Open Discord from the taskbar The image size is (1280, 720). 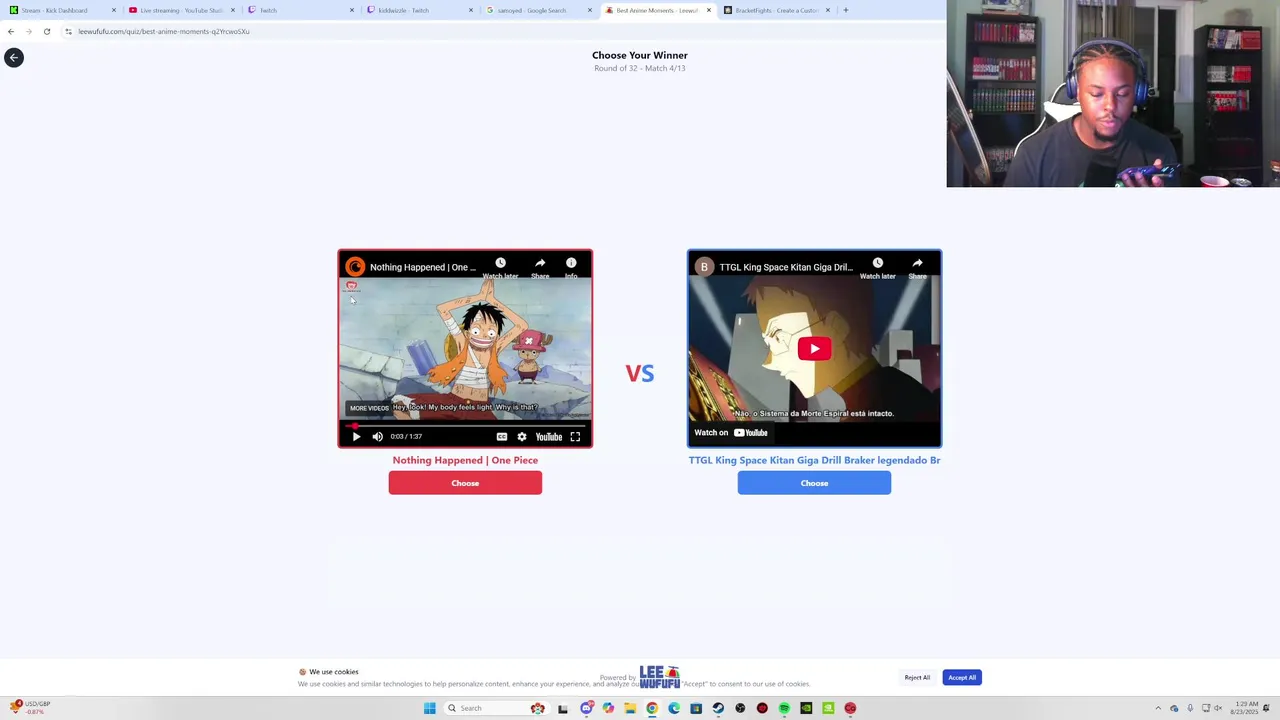point(586,708)
